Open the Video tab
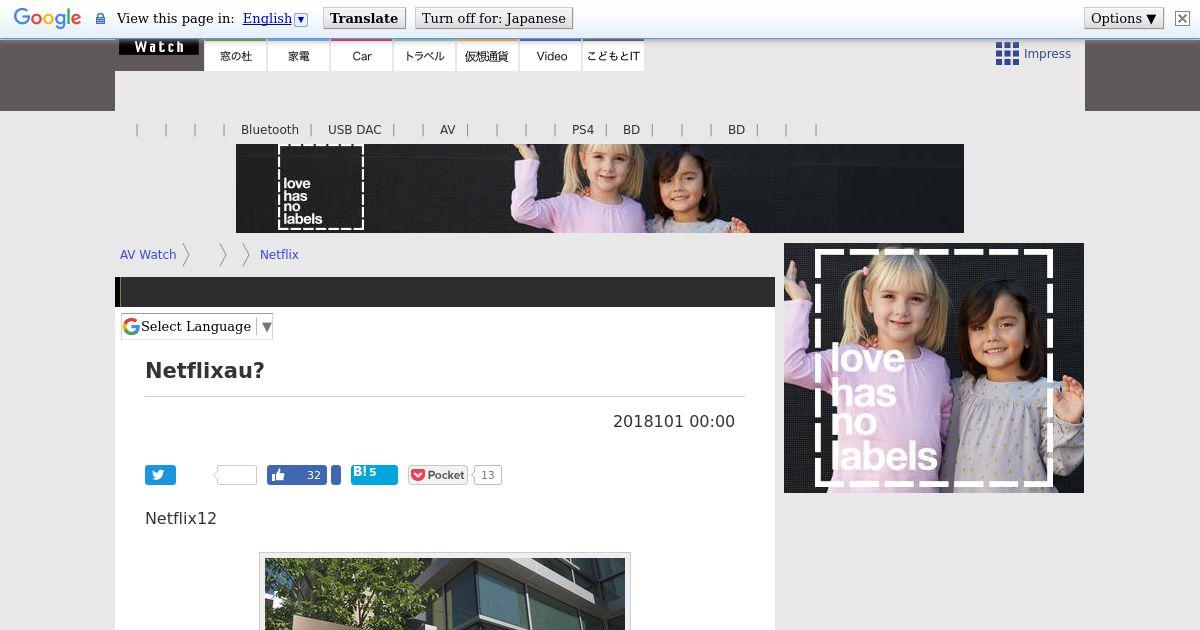Screen dimensions: 1200x630 pyautogui.click(x=551, y=56)
